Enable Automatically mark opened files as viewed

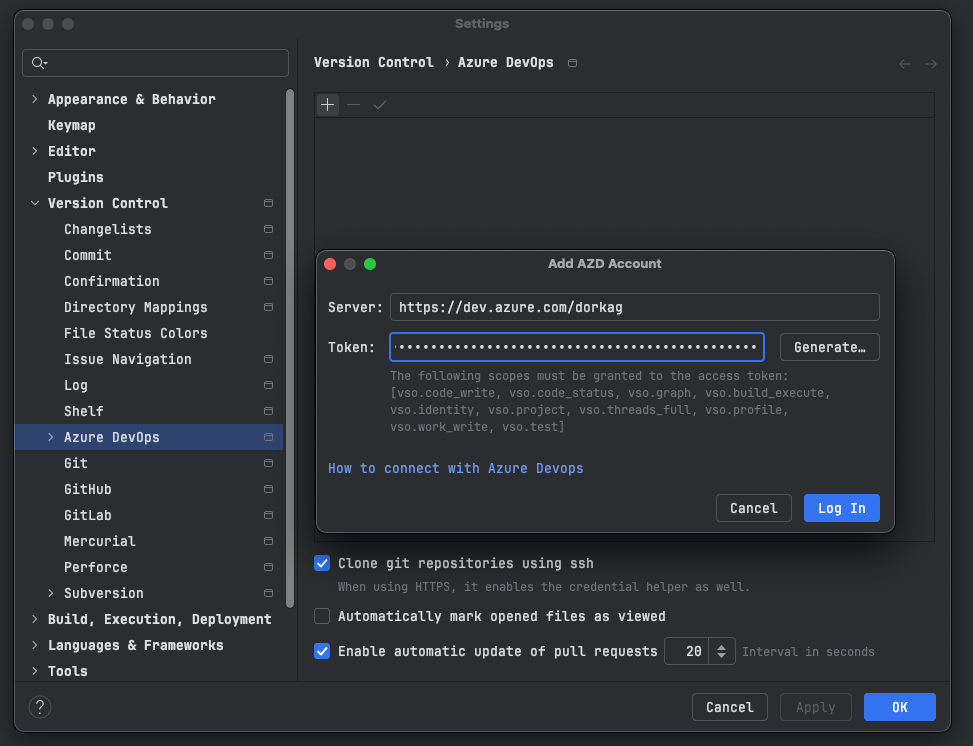(322, 616)
